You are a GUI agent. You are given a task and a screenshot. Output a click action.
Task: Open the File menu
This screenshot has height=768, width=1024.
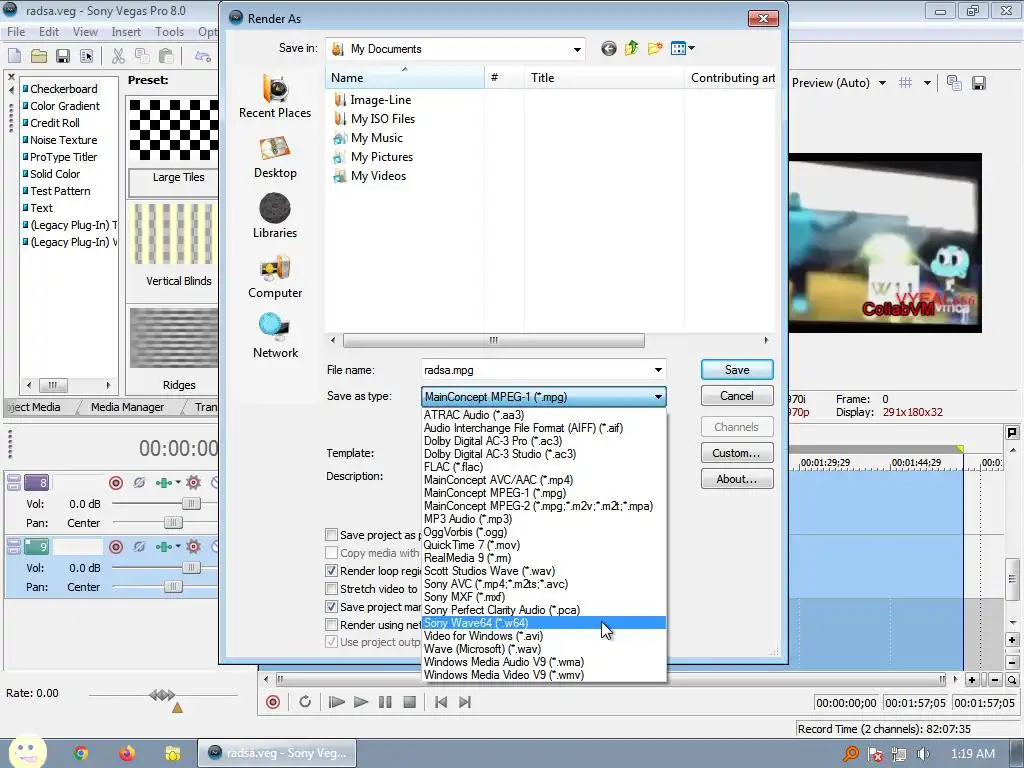[16, 32]
